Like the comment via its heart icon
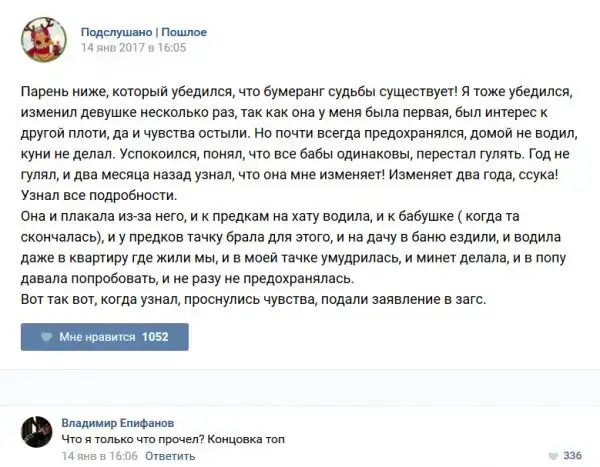600x467 pixels. (552, 455)
